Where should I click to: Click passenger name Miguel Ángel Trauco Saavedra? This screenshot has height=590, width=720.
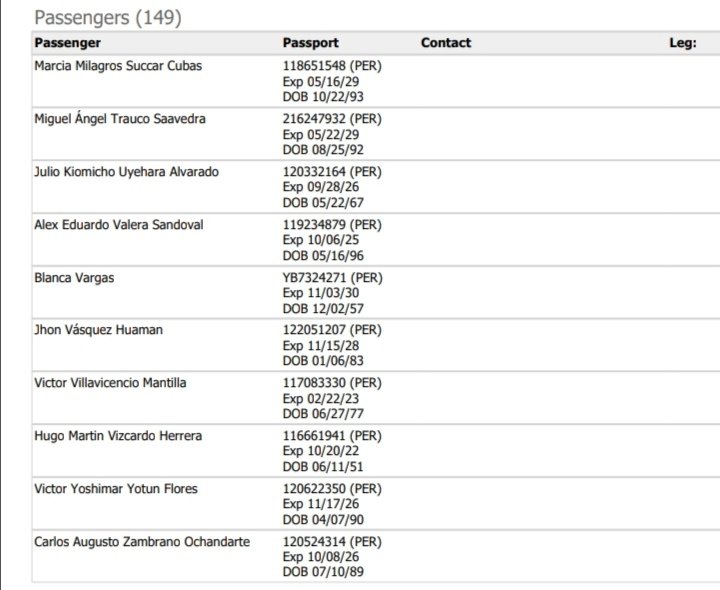coord(120,119)
